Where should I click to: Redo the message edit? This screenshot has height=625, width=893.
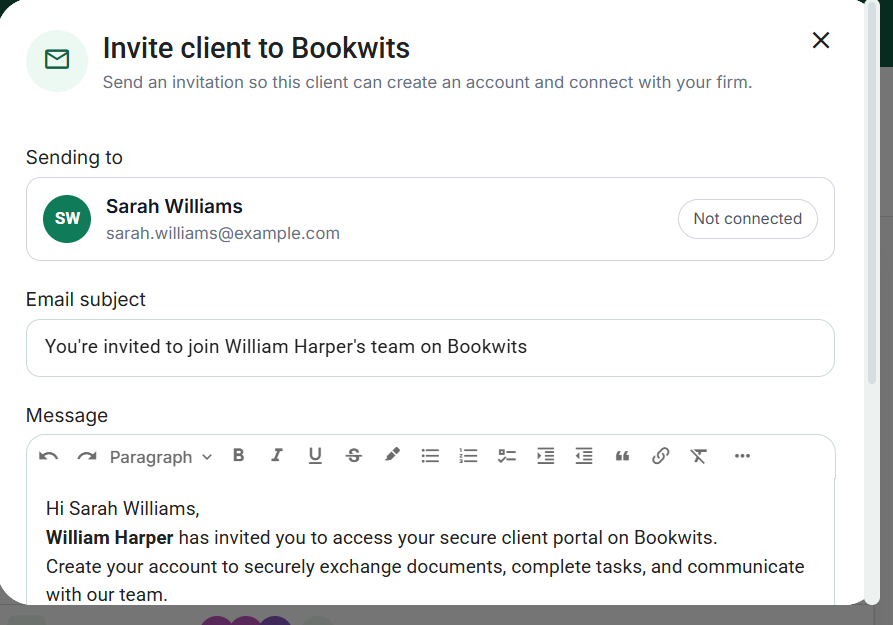87,456
